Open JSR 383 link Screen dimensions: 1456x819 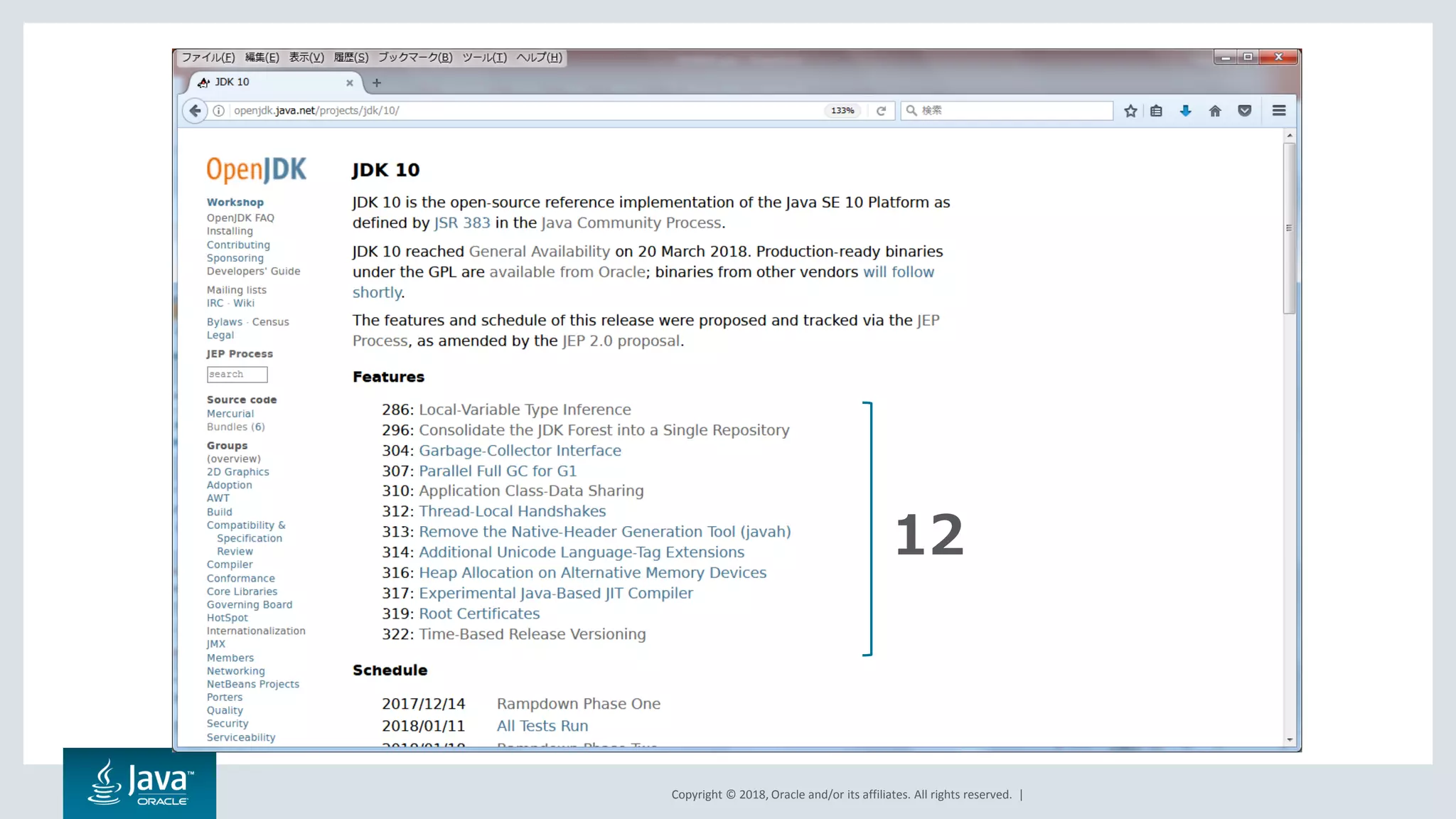tap(462, 223)
